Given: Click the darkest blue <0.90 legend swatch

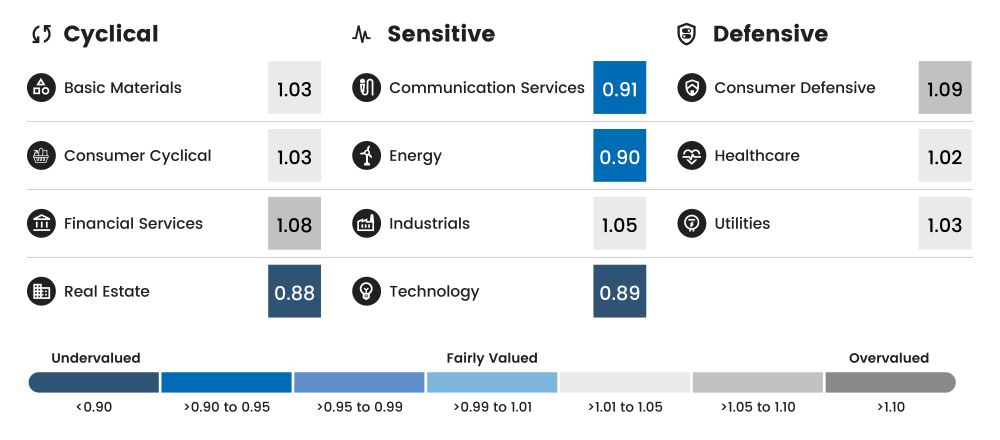Looking at the screenshot, I should click(x=94, y=382).
